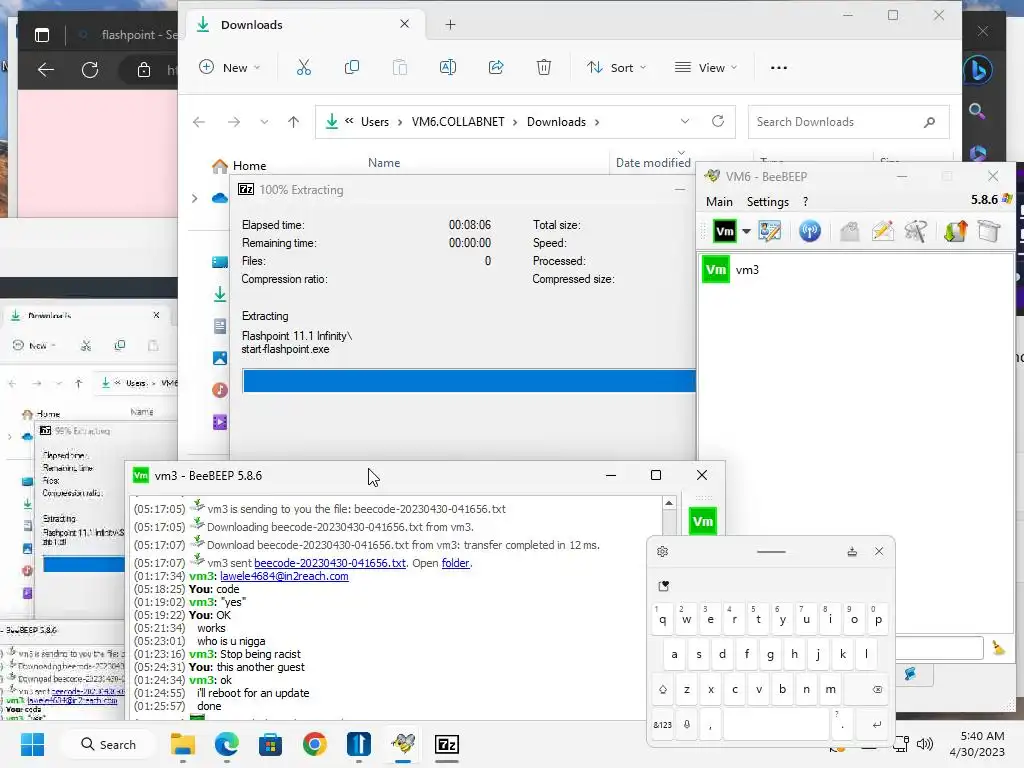Viewport: 1024px width, 768px height.
Task: Add a new tab in File Explorer
Action: [450, 25]
